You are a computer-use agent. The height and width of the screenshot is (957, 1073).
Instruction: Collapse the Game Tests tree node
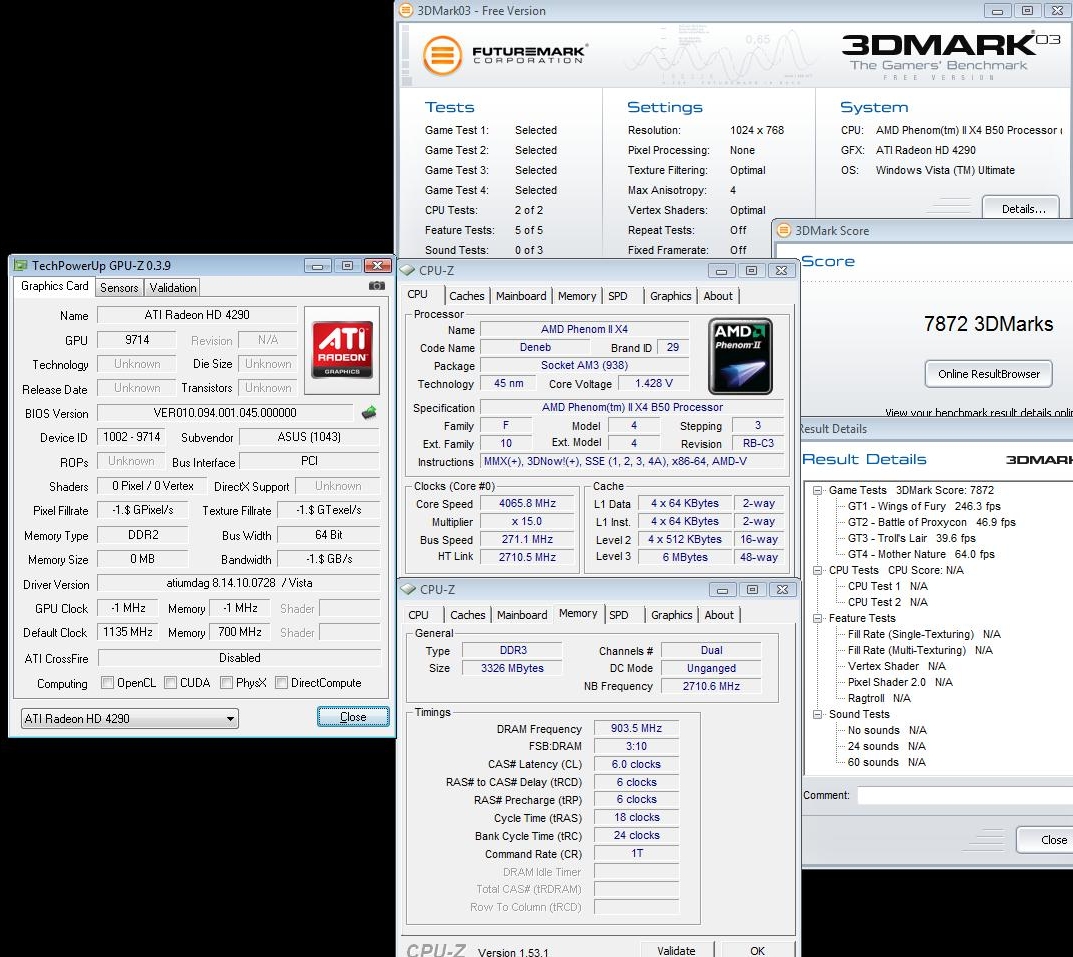(818, 490)
